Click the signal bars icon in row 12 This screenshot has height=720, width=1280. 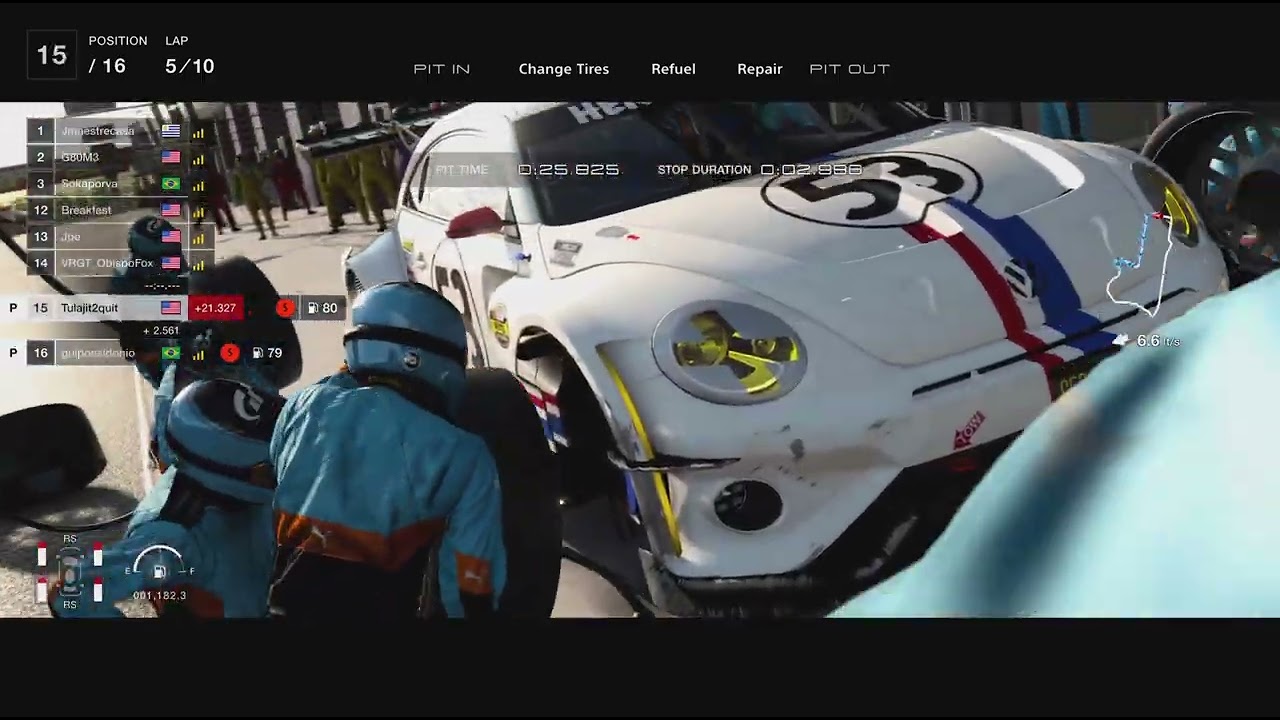click(198, 211)
